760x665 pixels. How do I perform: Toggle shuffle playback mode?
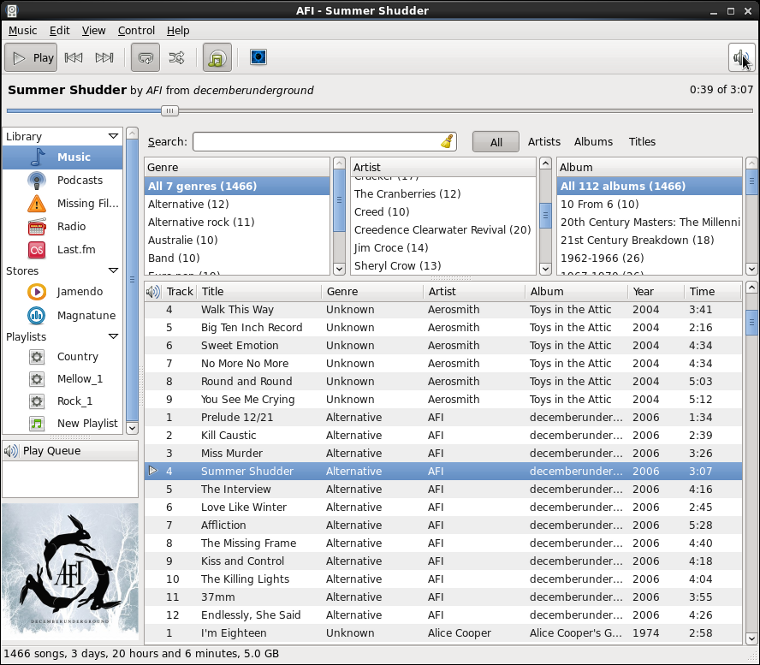tap(176, 58)
